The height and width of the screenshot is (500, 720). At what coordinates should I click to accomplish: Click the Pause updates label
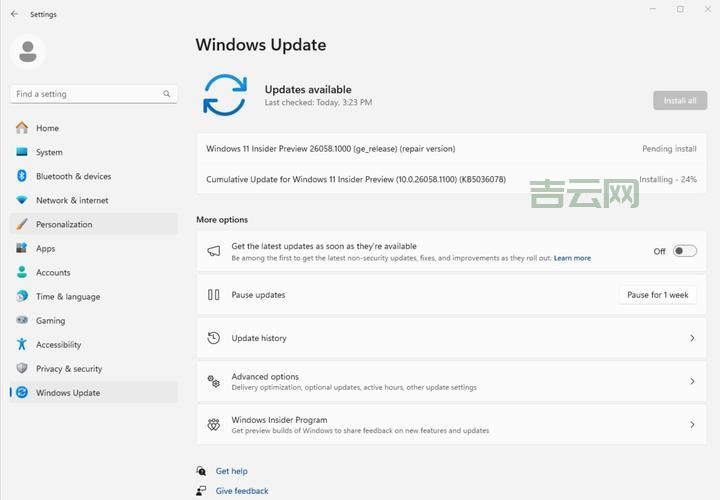click(x=258, y=295)
